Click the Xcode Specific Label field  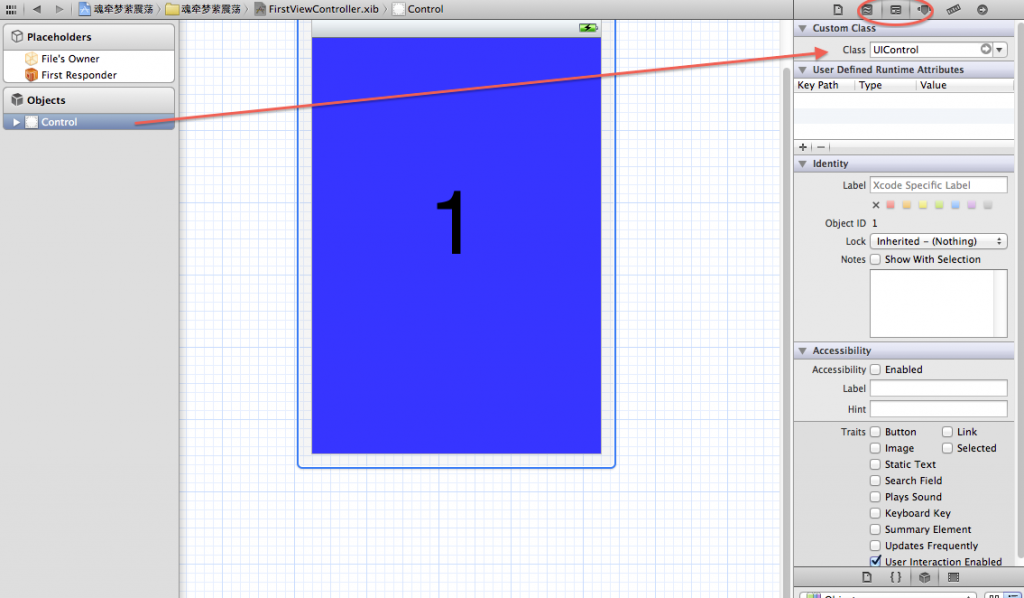pyautogui.click(x=938, y=185)
